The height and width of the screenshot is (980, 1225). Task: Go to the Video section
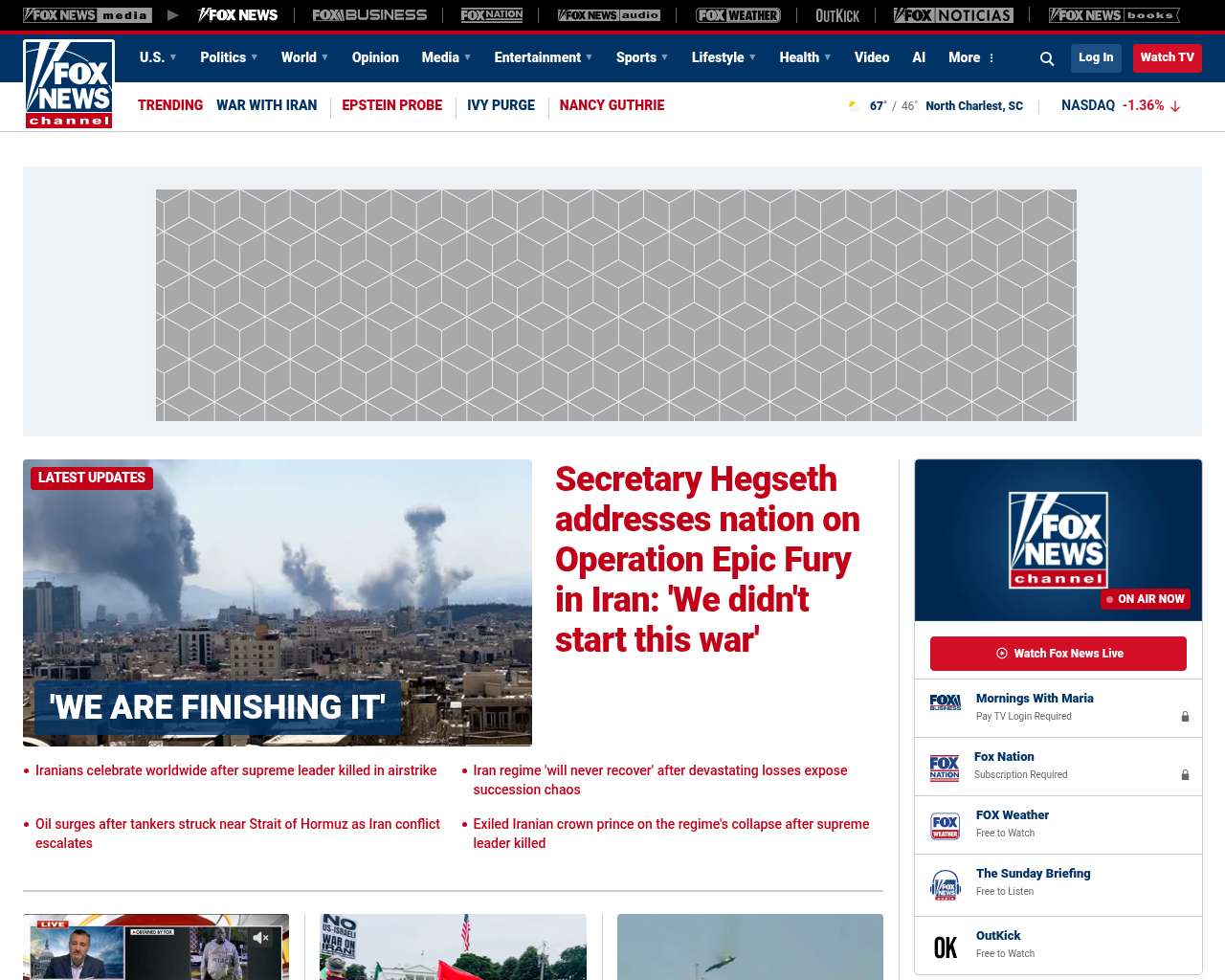[x=871, y=57]
